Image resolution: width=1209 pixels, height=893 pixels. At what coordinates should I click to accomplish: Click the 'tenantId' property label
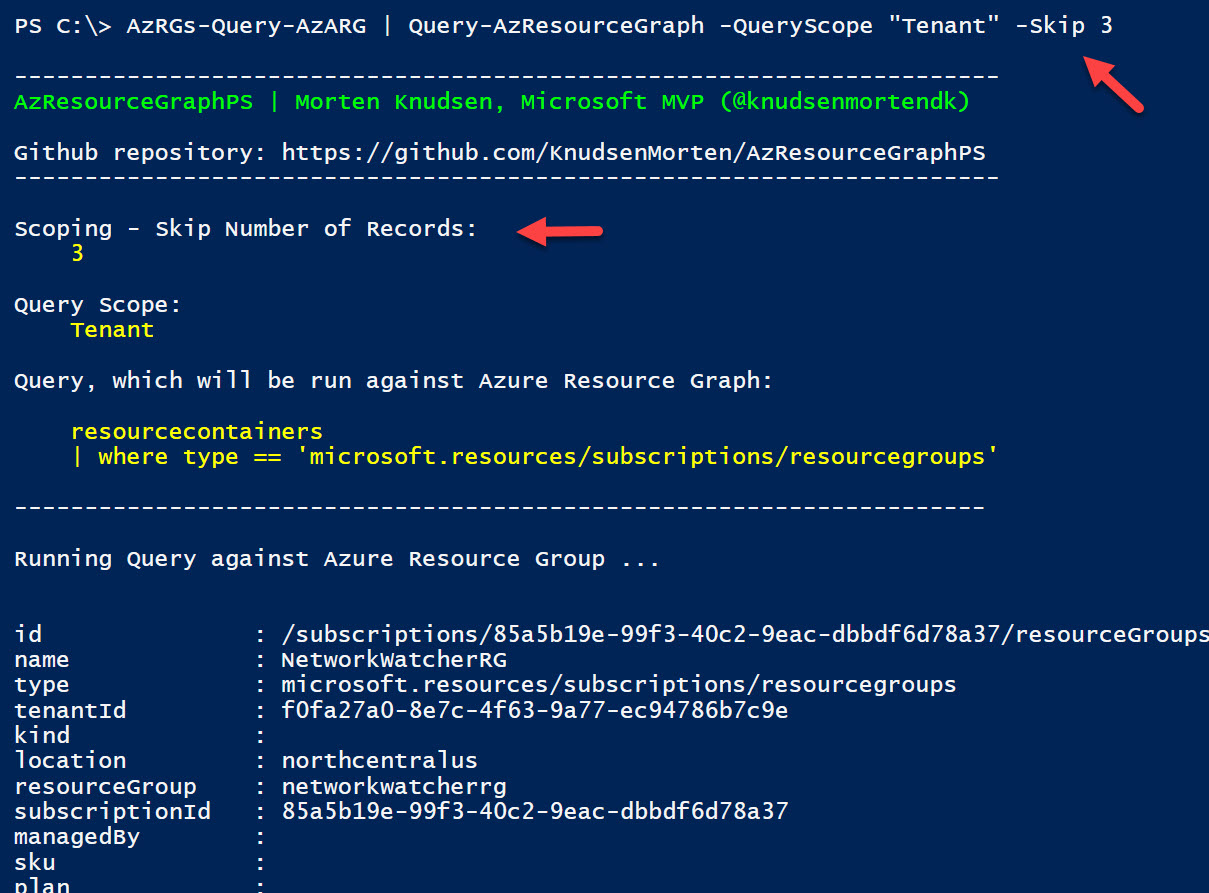[70, 711]
